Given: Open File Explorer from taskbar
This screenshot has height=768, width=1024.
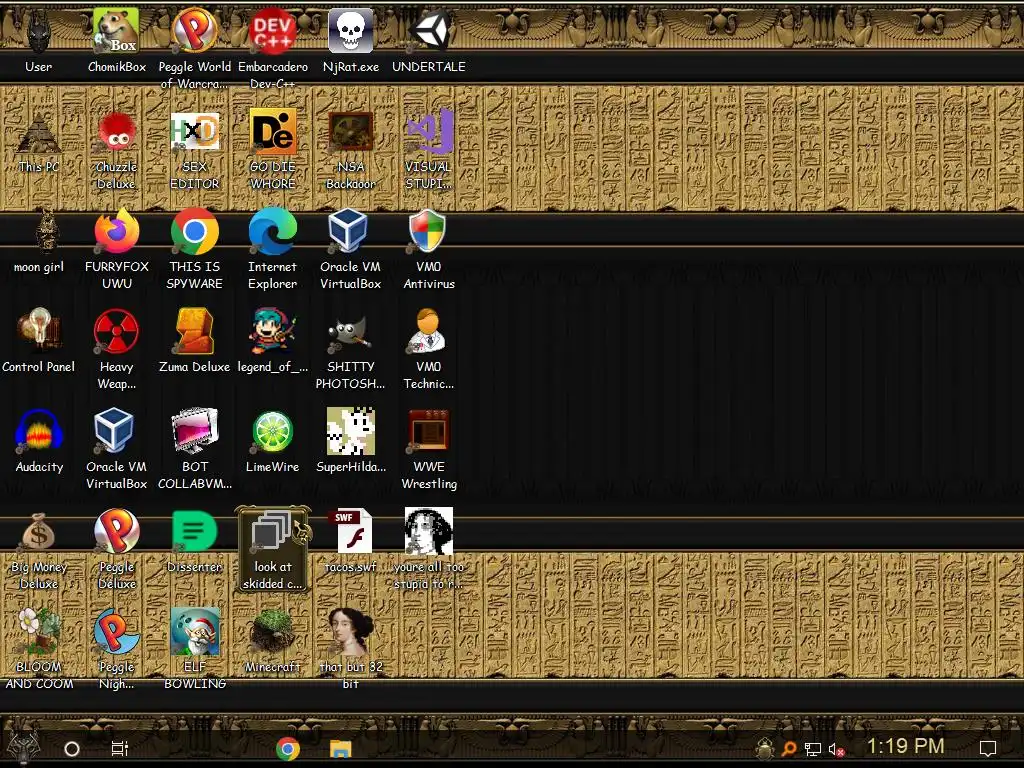Looking at the screenshot, I should [340, 748].
